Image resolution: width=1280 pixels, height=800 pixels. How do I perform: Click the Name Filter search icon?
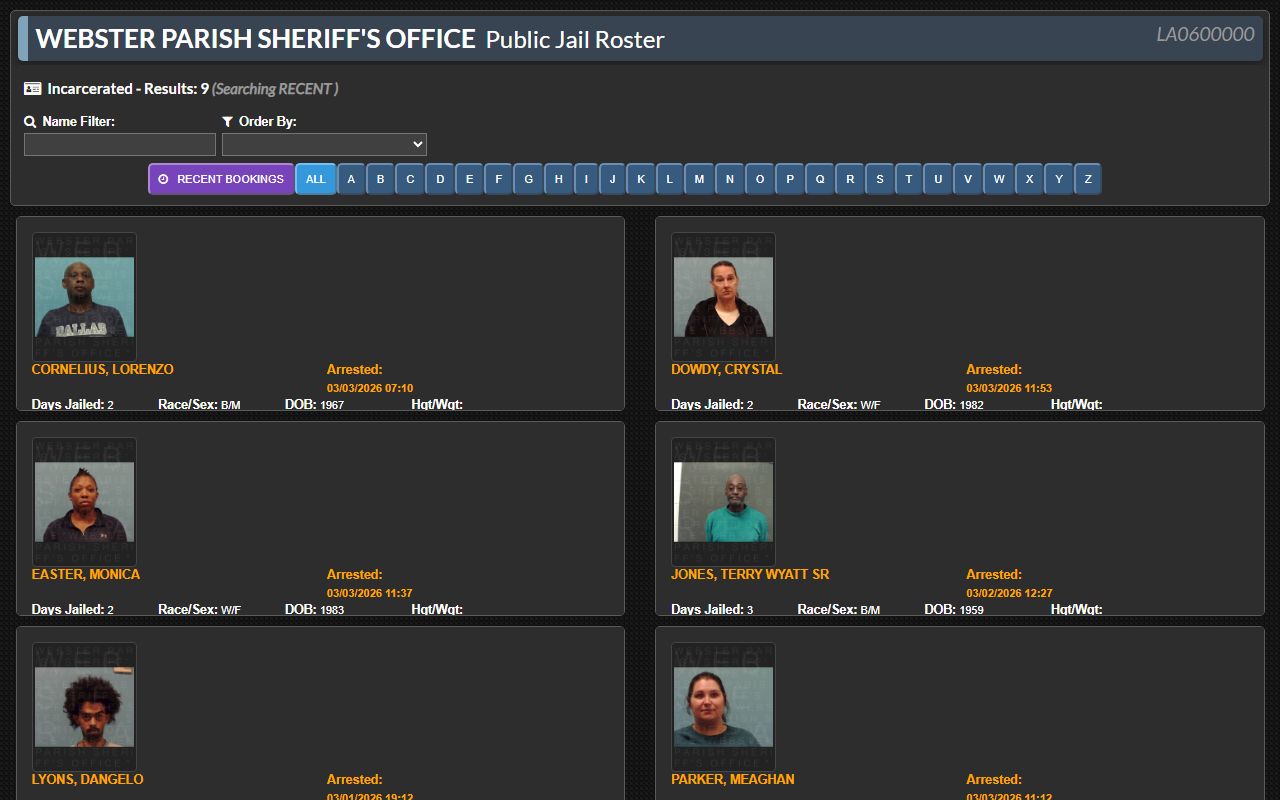30,122
